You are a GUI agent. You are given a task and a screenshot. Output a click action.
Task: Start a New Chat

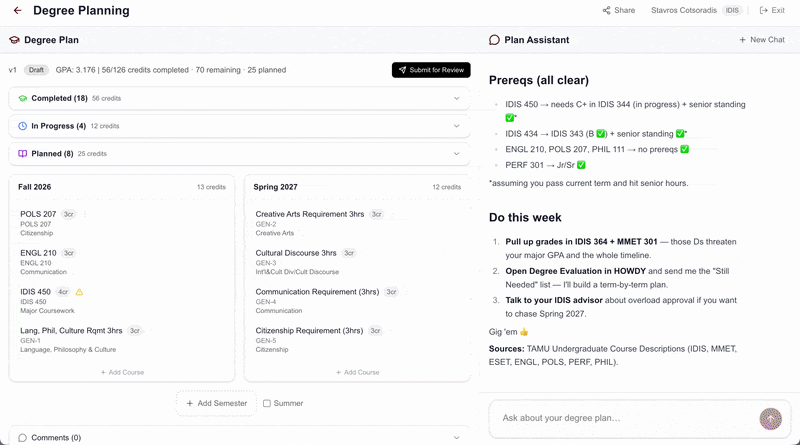pyautogui.click(x=762, y=40)
